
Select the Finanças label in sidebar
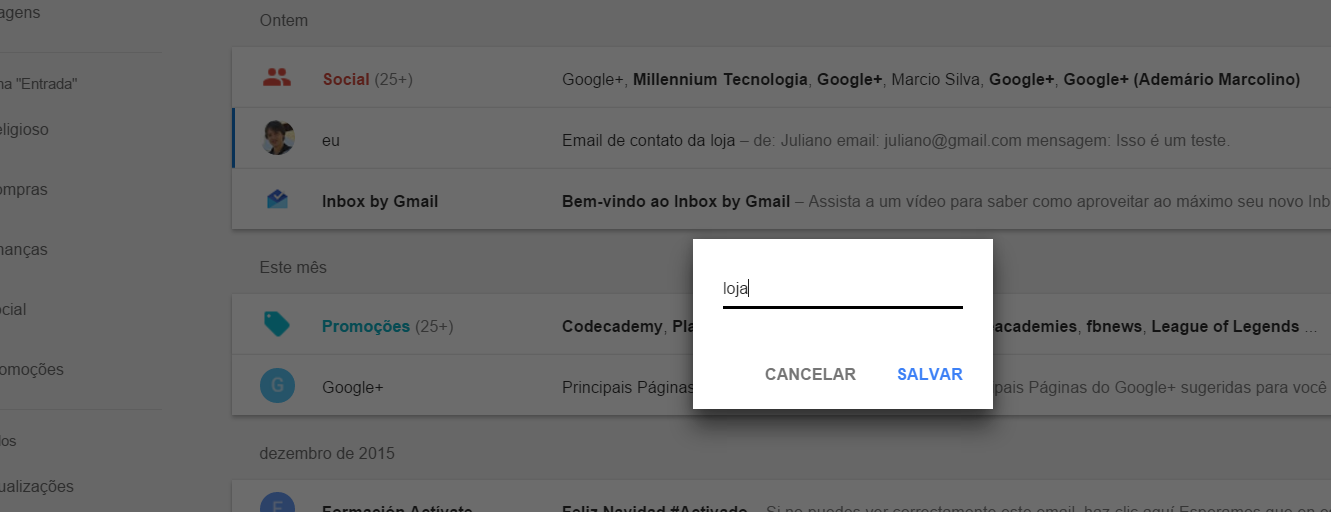(24, 250)
